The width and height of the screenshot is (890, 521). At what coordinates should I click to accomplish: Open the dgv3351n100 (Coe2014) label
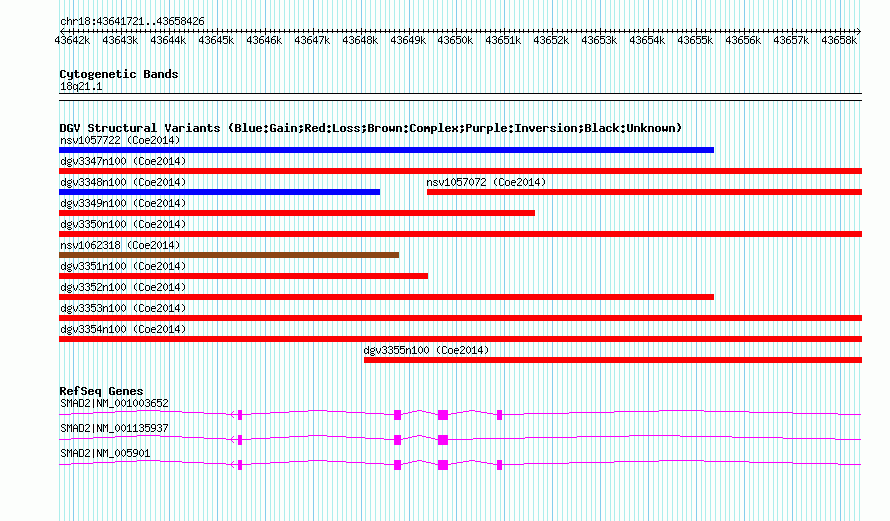pyautogui.click(x=123, y=266)
